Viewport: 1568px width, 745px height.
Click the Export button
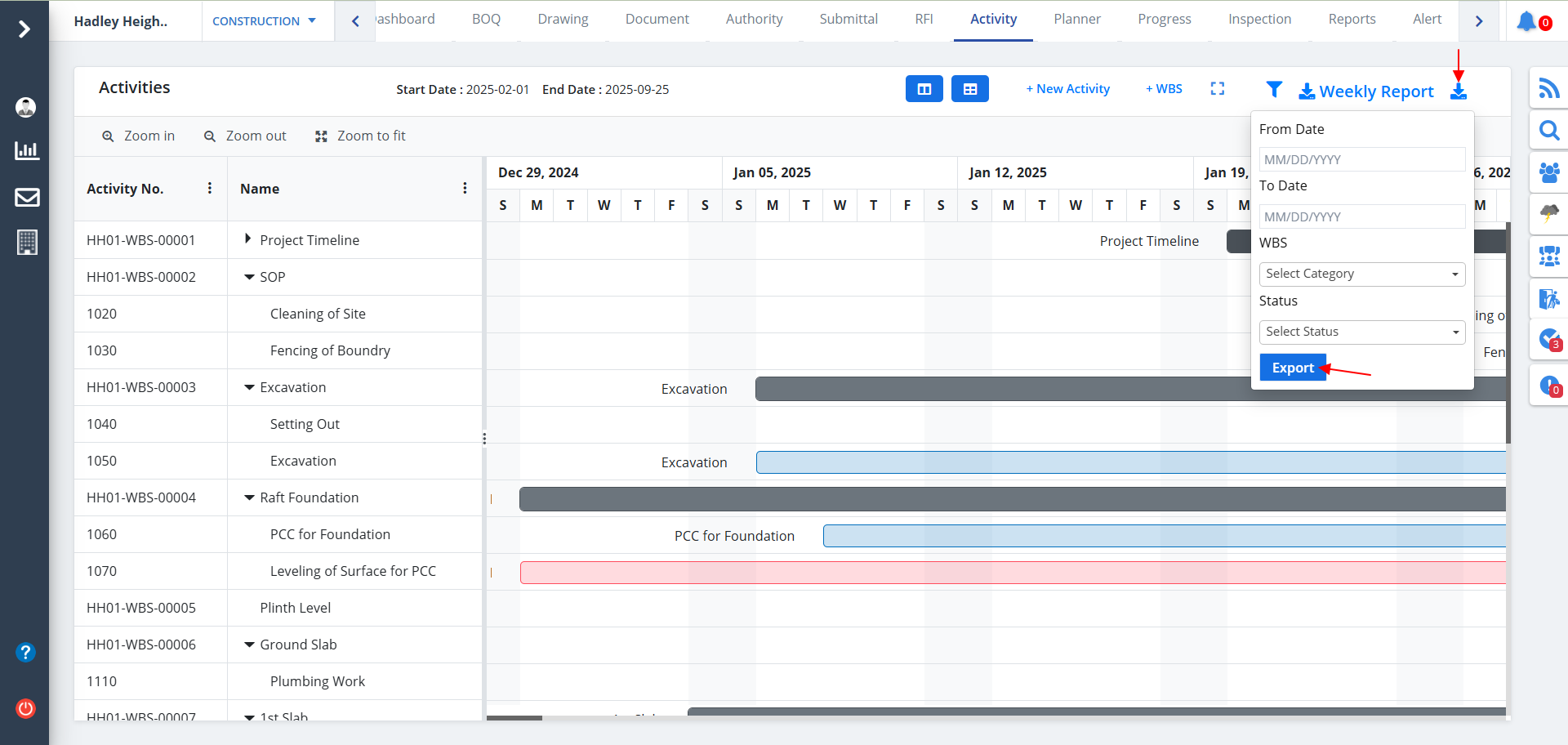point(1292,368)
